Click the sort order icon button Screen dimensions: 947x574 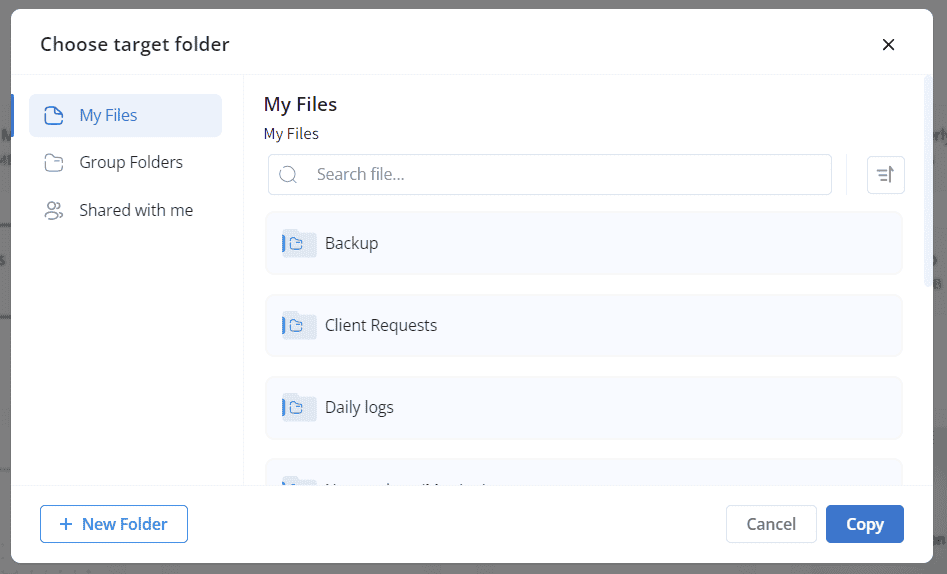tap(885, 175)
